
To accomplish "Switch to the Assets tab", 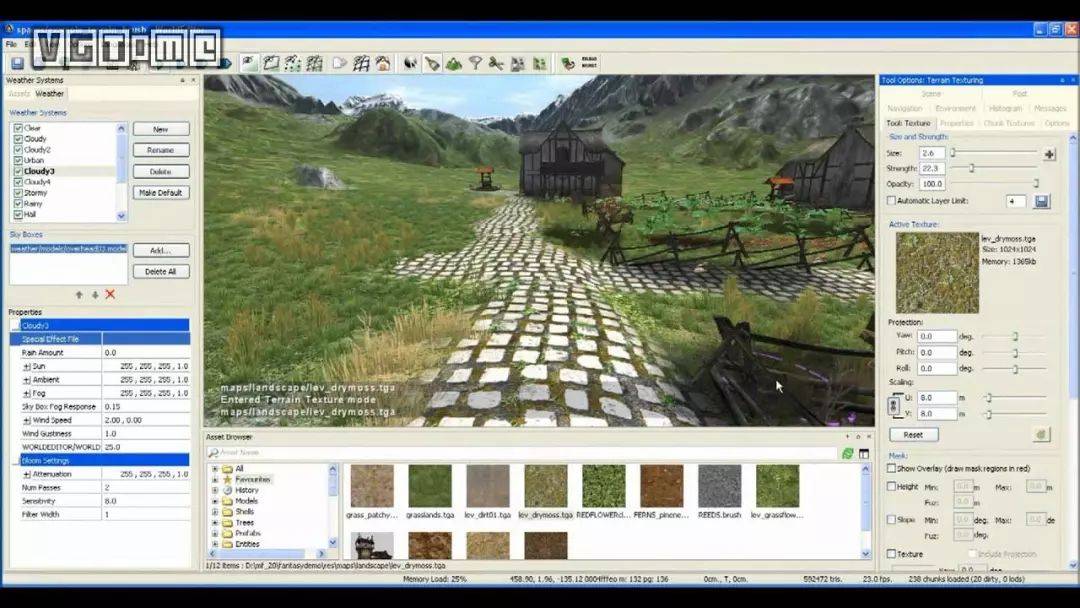I will pos(20,94).
